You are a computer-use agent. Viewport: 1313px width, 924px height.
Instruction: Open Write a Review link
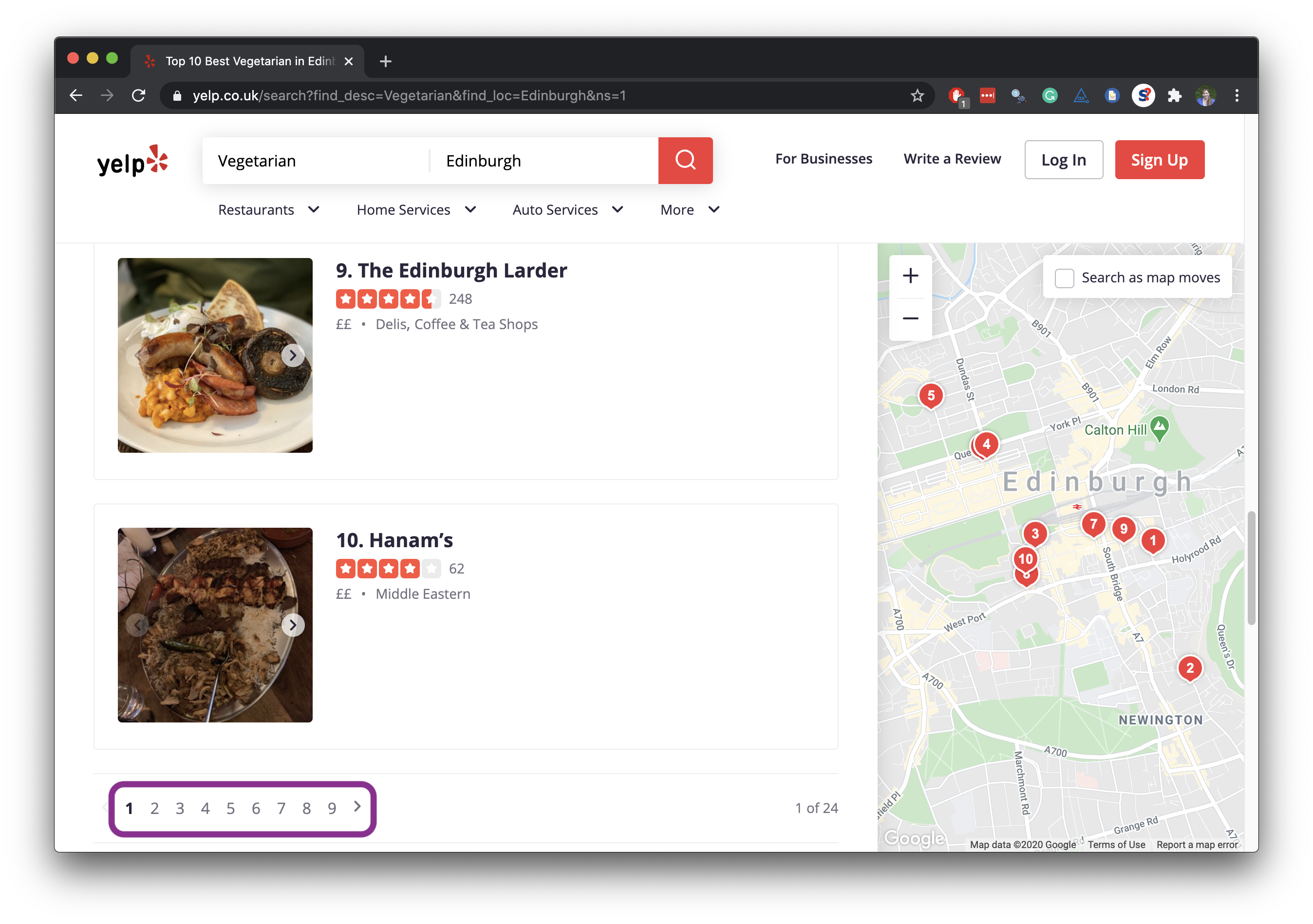tap(952, 159)
